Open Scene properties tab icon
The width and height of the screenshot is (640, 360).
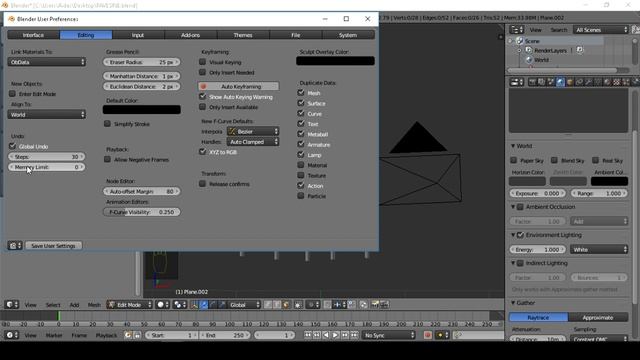tap(551, 82)
